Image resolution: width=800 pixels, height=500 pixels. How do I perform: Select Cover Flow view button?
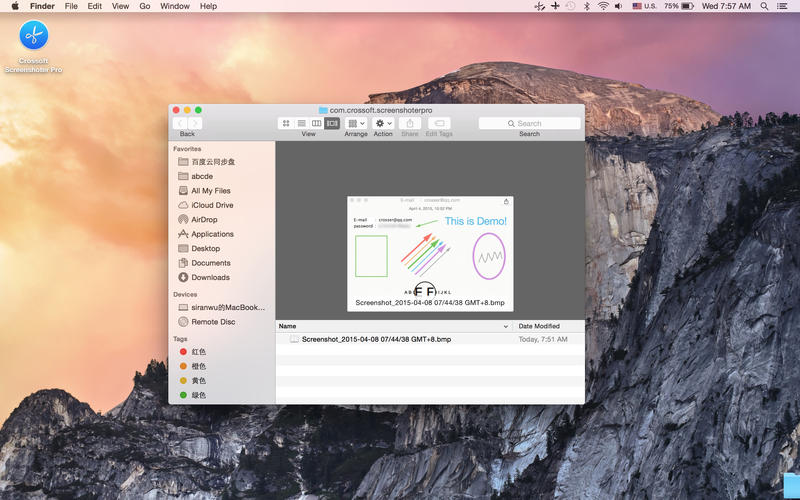tap(332, 123)
